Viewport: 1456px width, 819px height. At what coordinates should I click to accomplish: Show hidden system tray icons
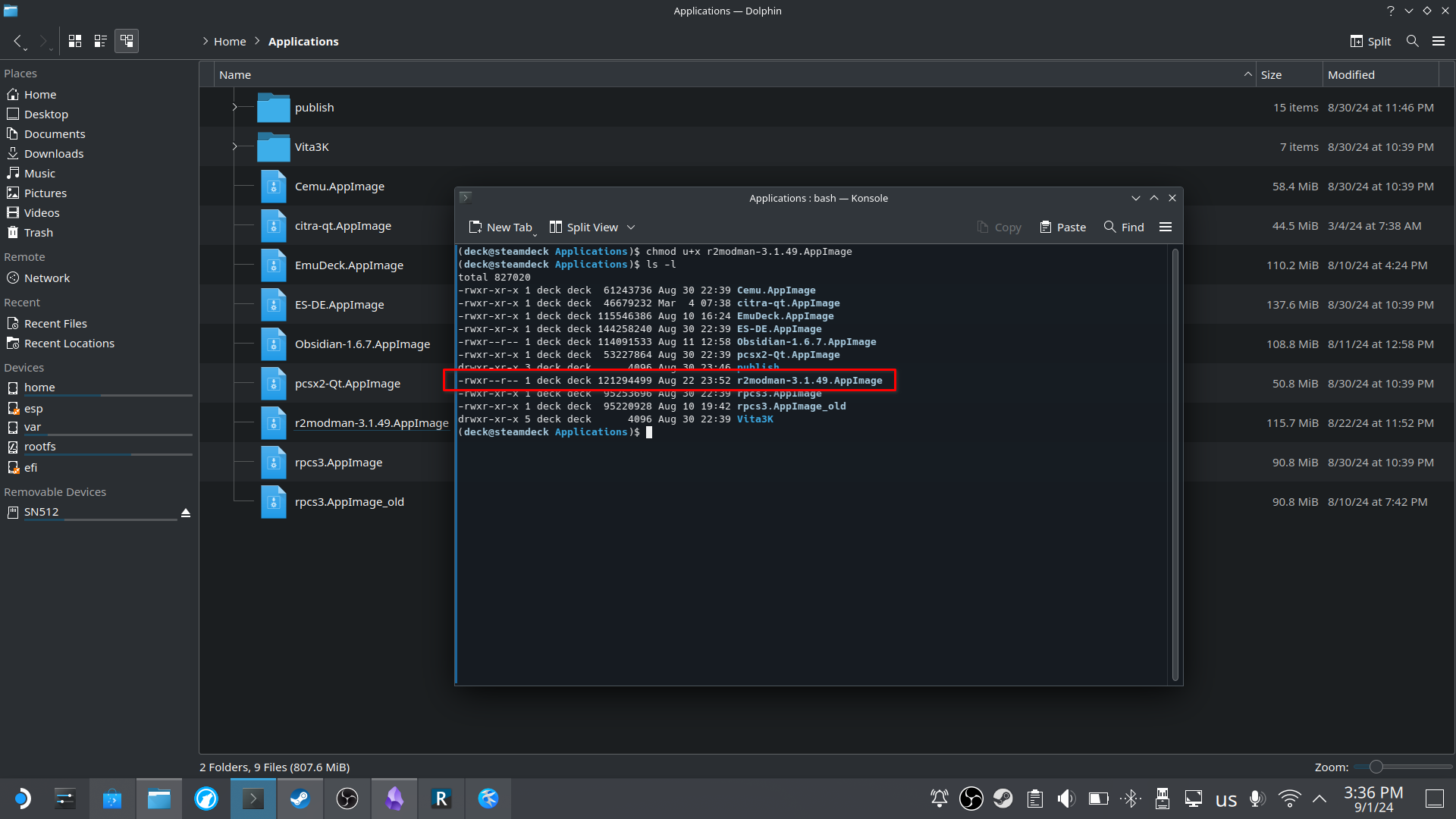click(x=1319, y=799)
